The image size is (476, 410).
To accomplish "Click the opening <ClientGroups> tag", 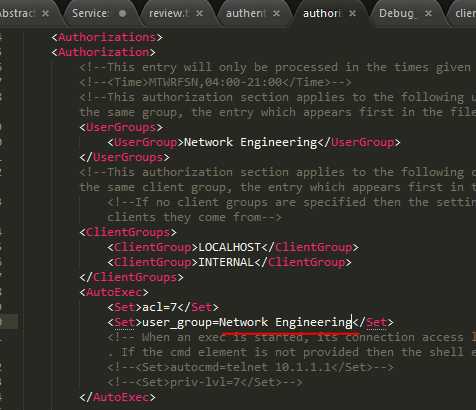I will point(128,232).
